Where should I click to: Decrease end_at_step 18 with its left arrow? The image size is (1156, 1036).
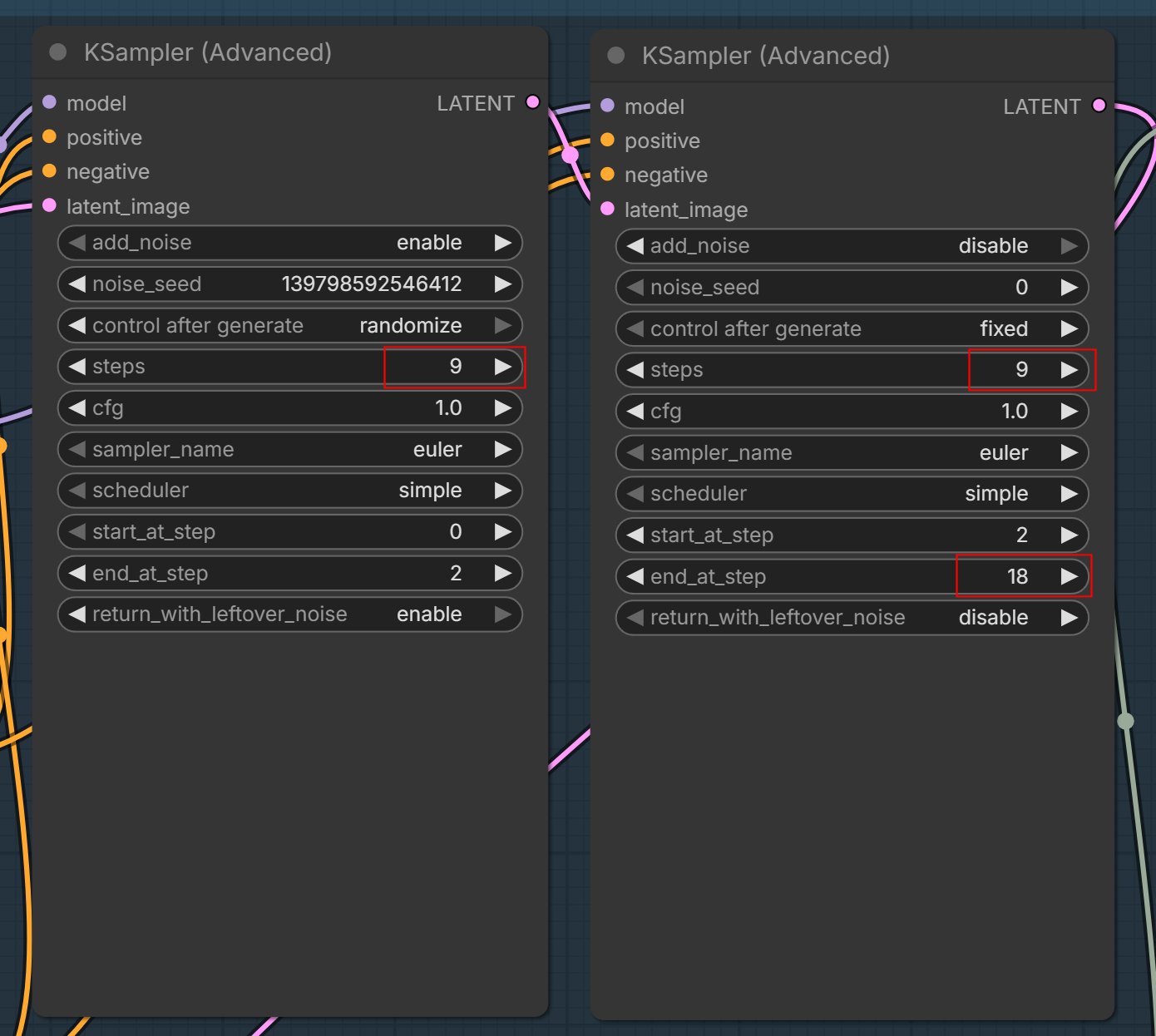[x=635, y=577]
